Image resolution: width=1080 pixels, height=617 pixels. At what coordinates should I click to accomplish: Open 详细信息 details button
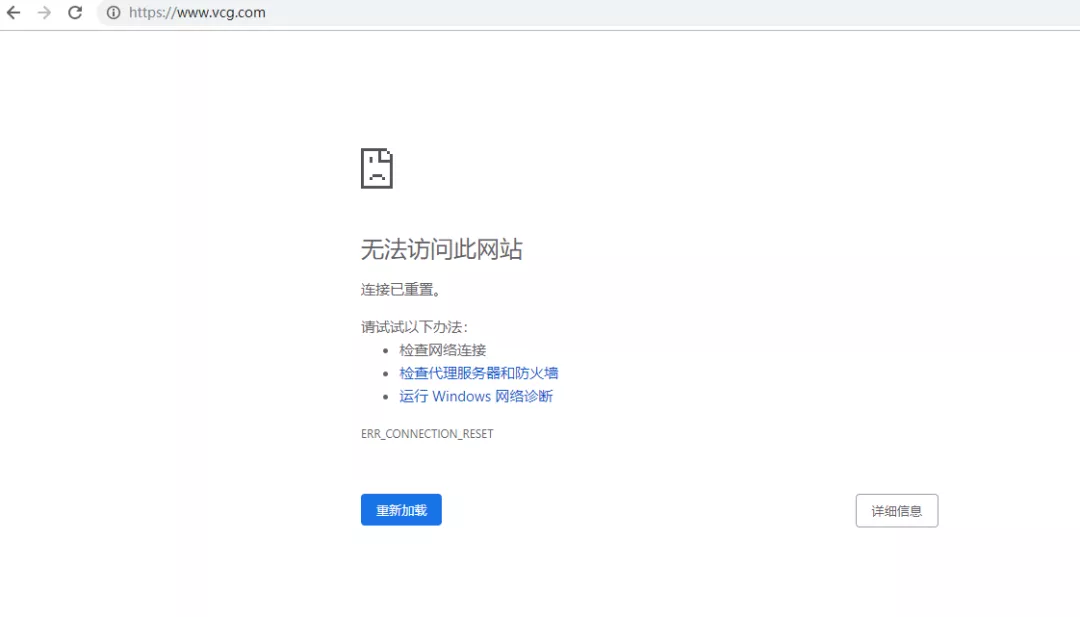(x=896, y=510)
